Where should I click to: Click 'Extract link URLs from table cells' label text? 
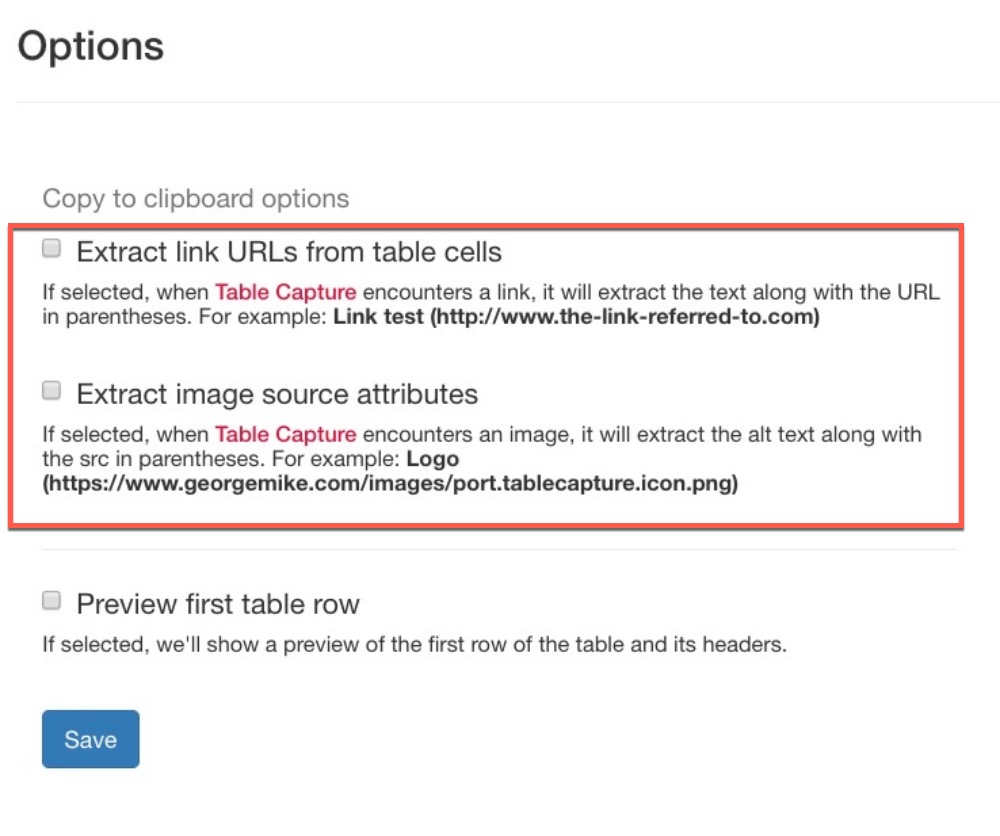coord(289,251)
